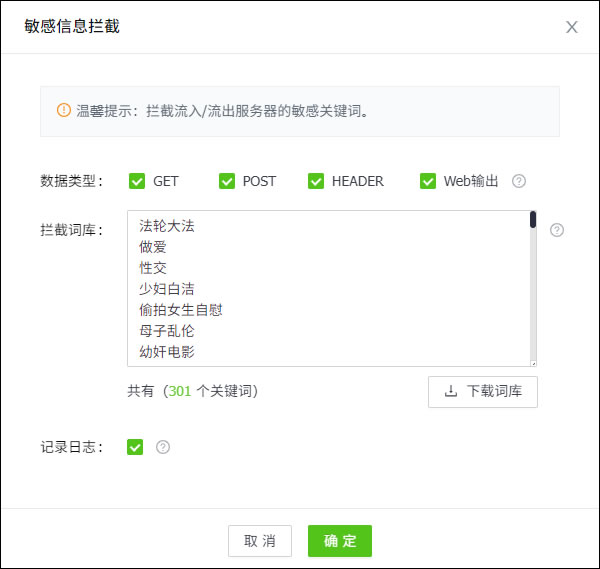The width and height of the screenshot is (600, 569).
Task: Toggle the Web输出 checkbox
Action: coord(428,181)
